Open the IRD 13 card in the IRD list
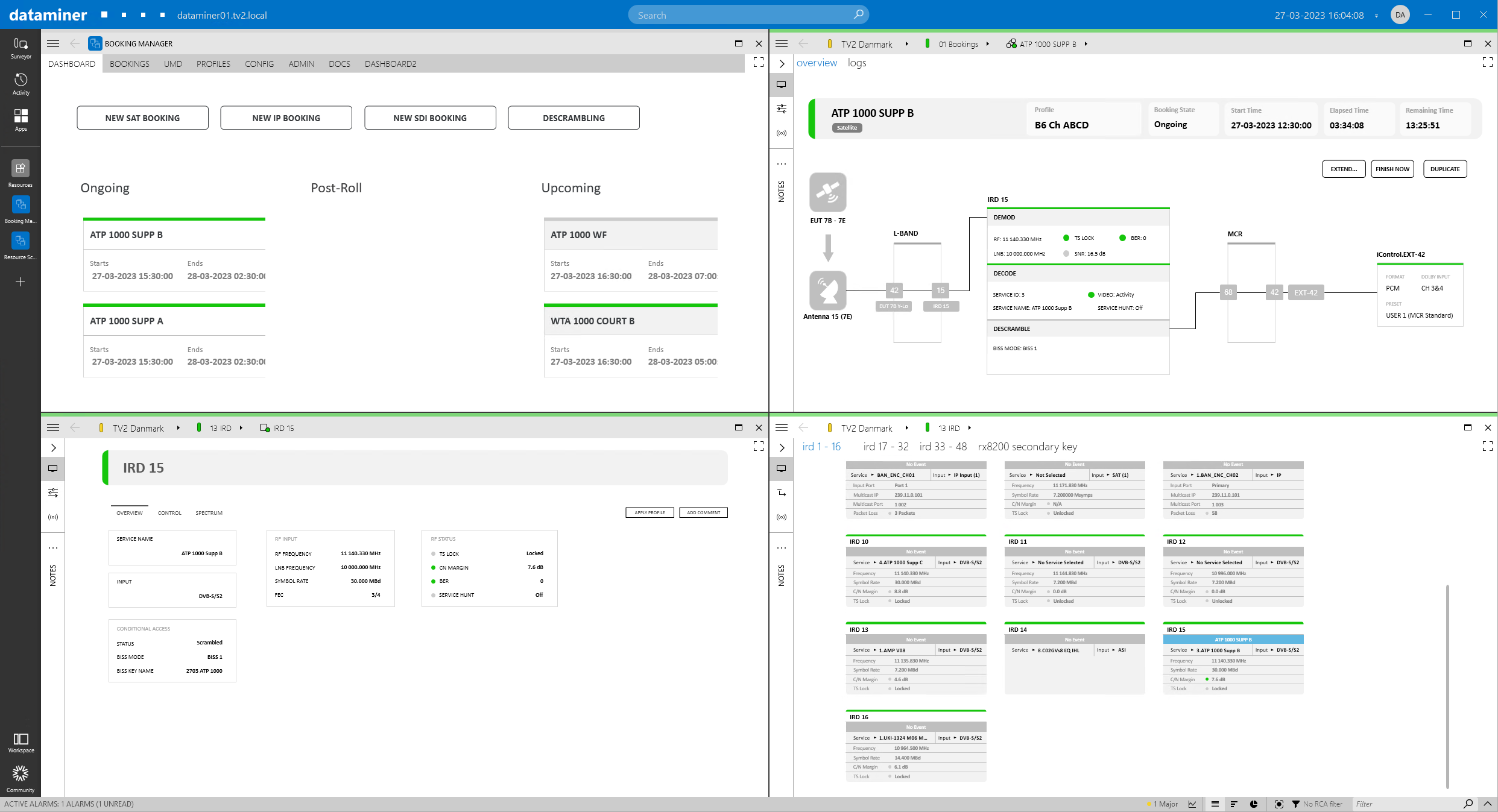 tap(916, 658)
